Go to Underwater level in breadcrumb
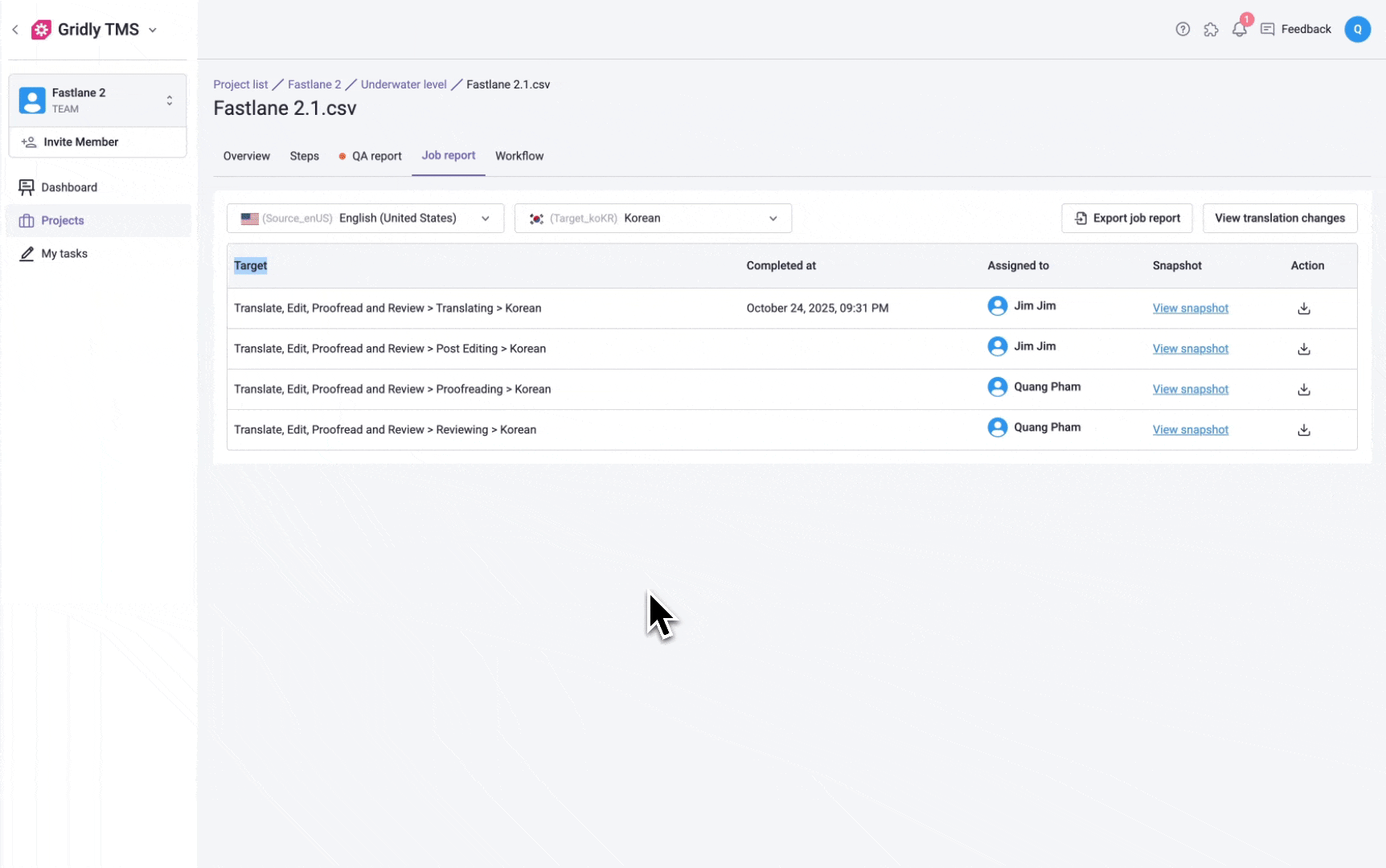 click(404, 84)
